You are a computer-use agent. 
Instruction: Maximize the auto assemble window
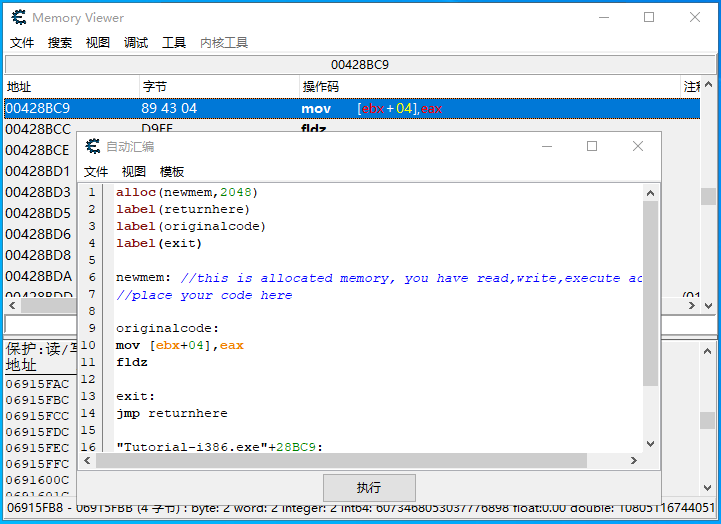[592, 146]
